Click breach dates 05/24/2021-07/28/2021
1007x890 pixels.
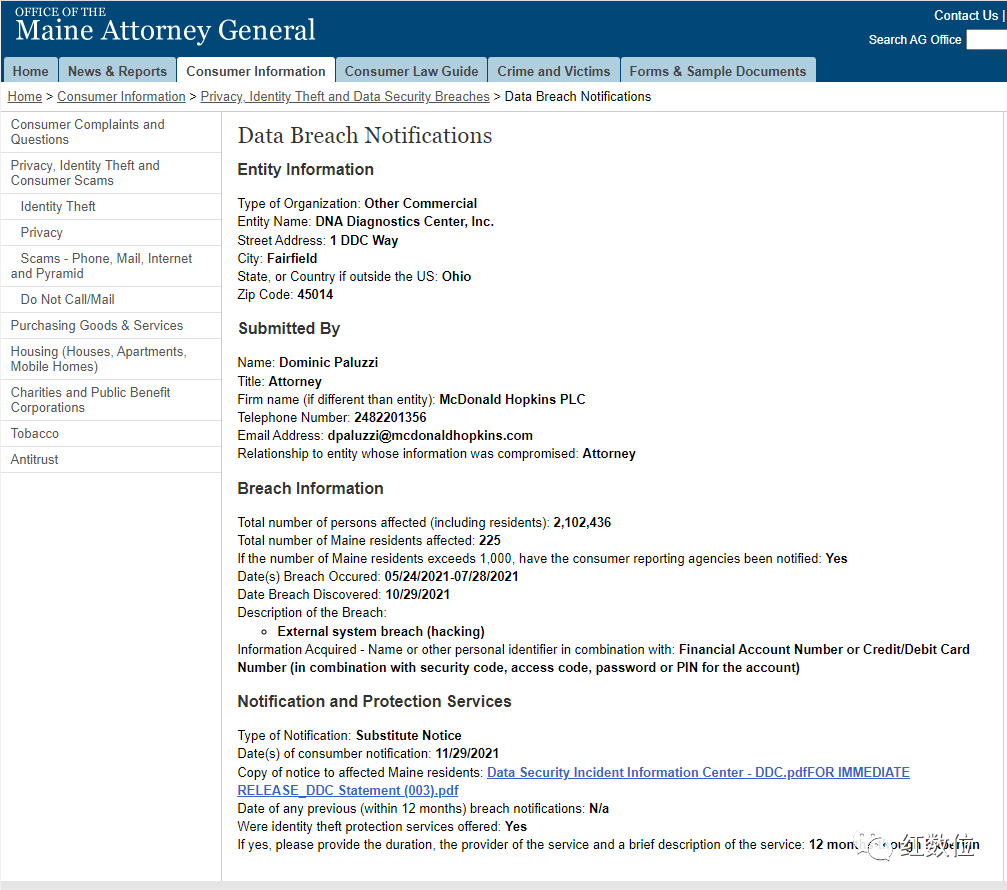(451, 577)
